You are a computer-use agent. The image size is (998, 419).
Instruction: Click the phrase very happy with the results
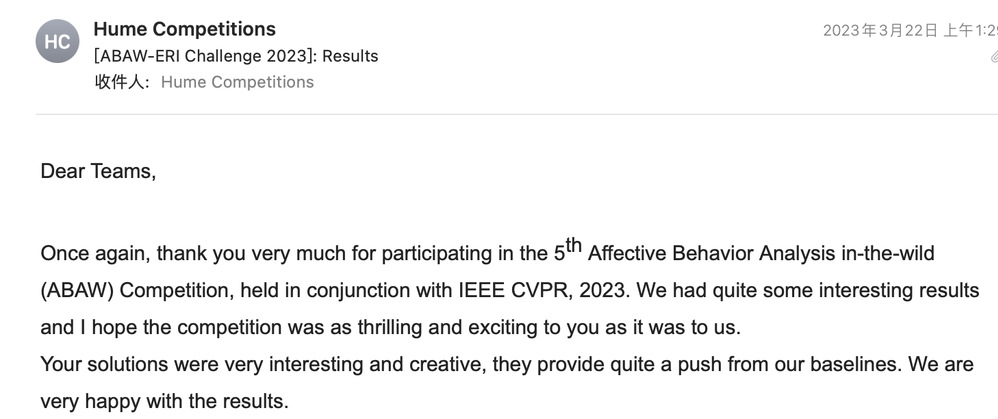coord(164,402)
